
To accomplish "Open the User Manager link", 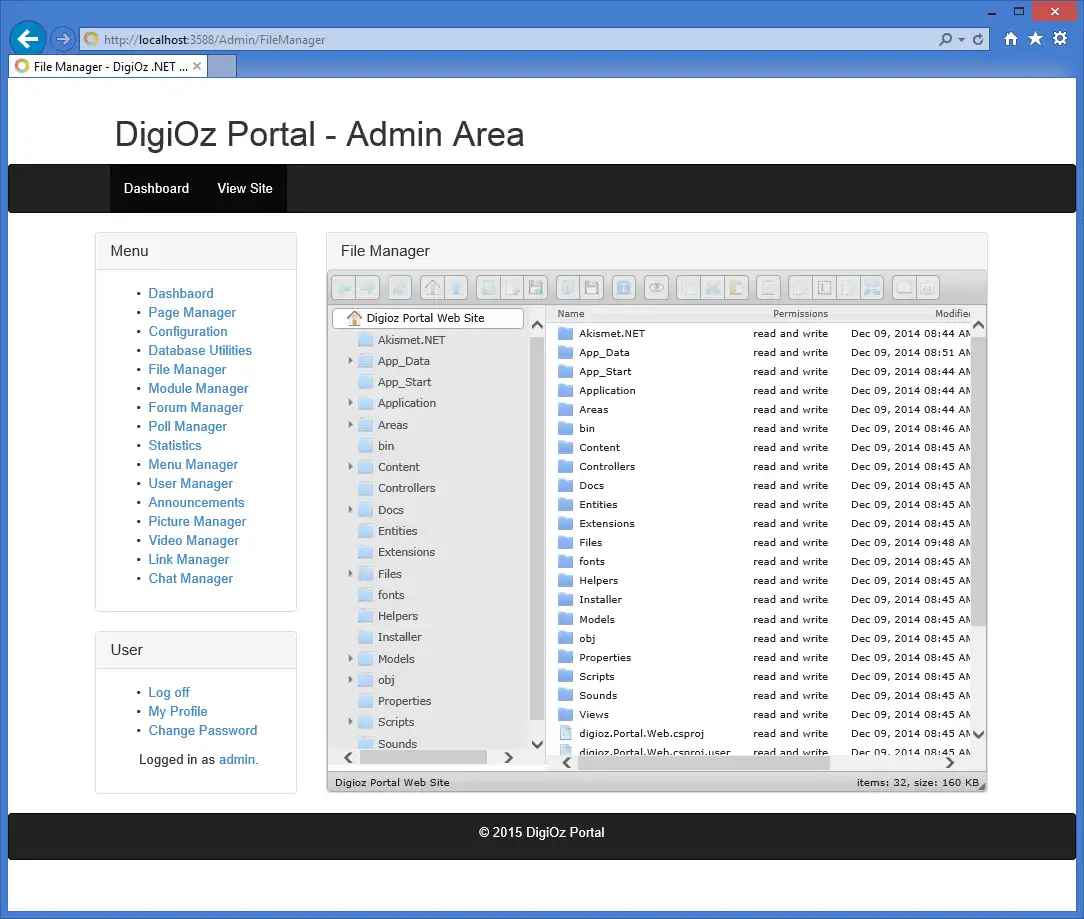I will click(191, 483).
